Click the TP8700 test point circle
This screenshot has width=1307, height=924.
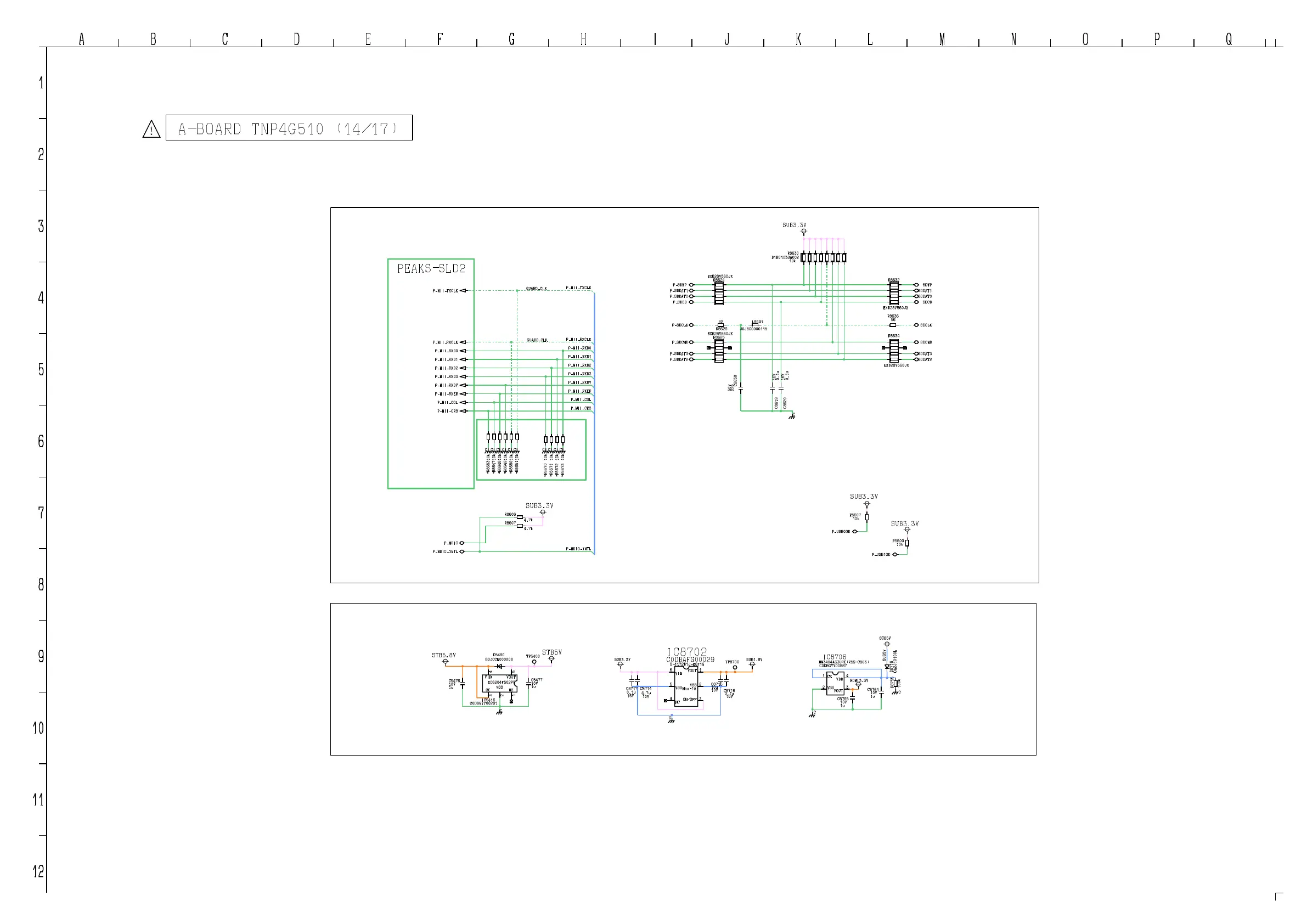(735, 668)
